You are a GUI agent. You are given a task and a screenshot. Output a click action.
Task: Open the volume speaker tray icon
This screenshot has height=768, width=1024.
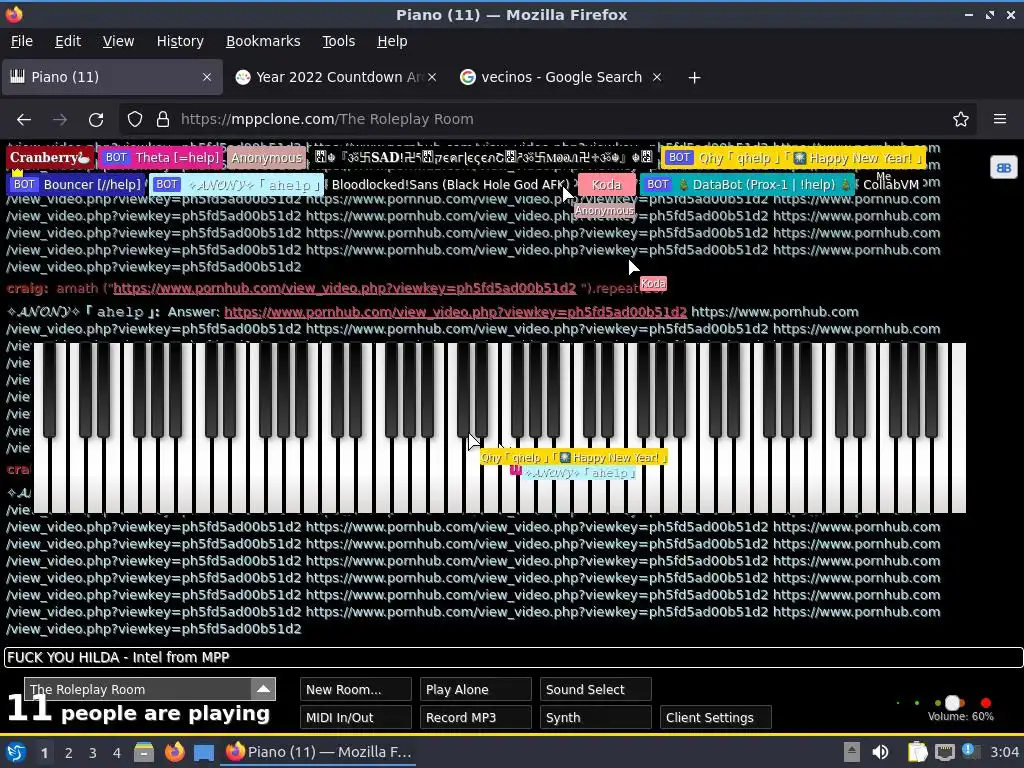(x=880, y=752)
